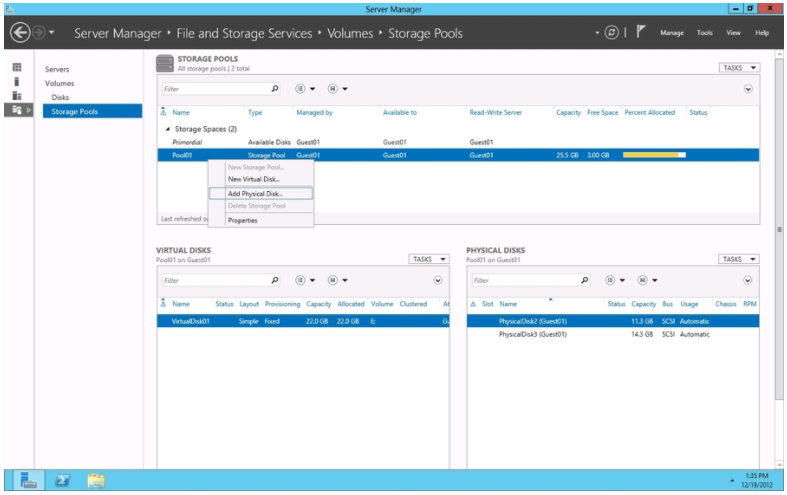
Task: Choose Add Physical Disk from the context menu
Action: pyautogui.click(x=255, y=193)
